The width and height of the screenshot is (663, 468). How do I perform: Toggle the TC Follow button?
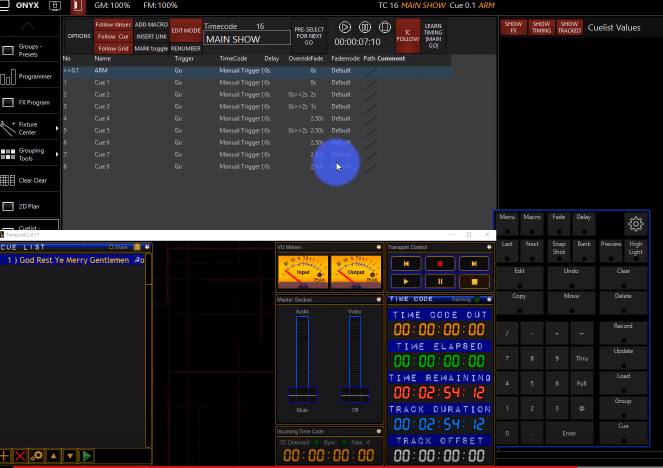pyautogui.click(x=407, y=36)
